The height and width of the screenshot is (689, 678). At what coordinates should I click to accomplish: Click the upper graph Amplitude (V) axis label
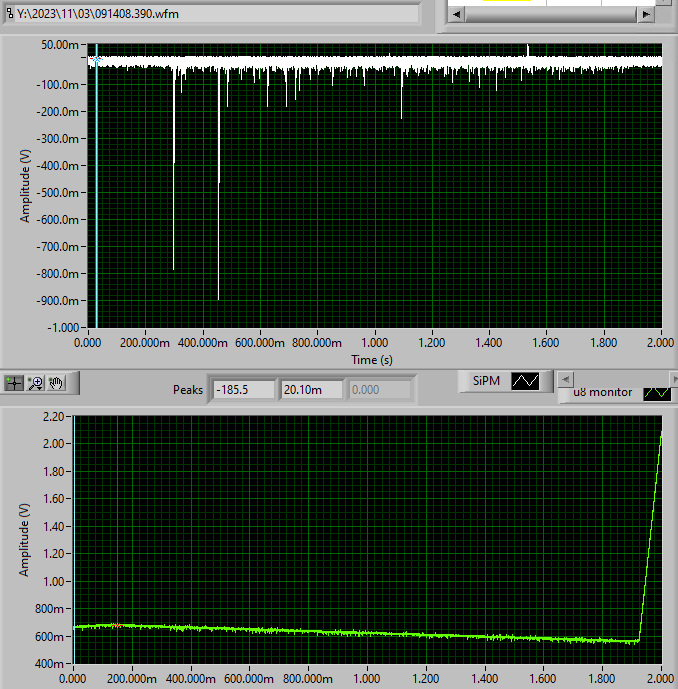coord(25,186)
